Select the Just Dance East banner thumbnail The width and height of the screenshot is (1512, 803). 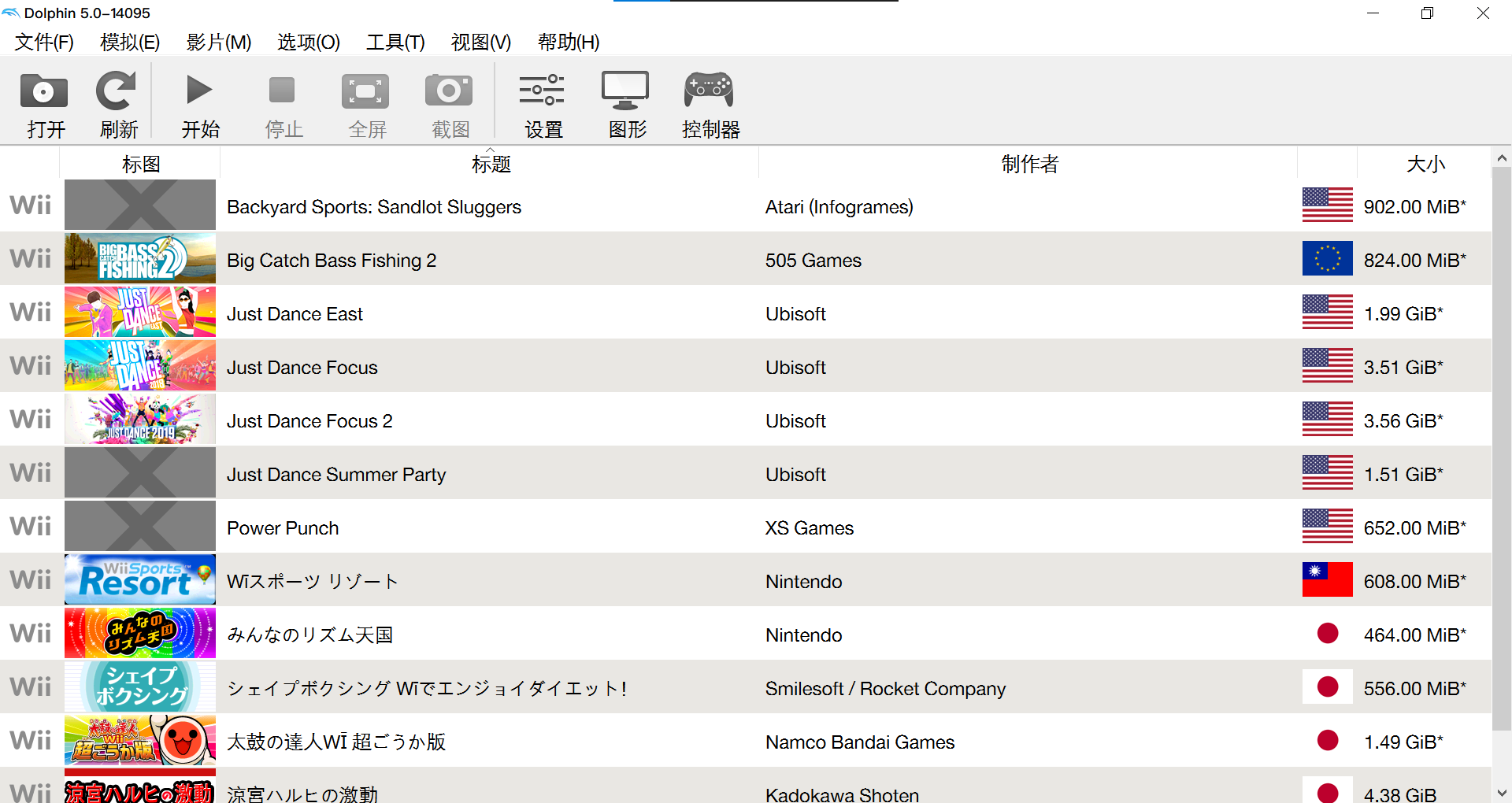pyautogui.click(x=140, y=312)
